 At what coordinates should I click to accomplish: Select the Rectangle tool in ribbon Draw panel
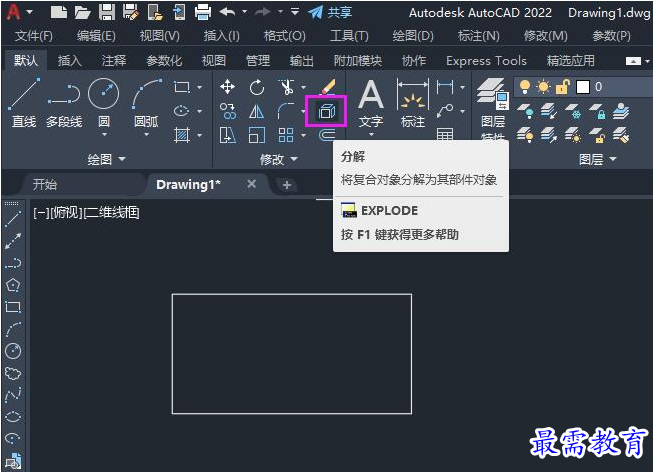181,87
